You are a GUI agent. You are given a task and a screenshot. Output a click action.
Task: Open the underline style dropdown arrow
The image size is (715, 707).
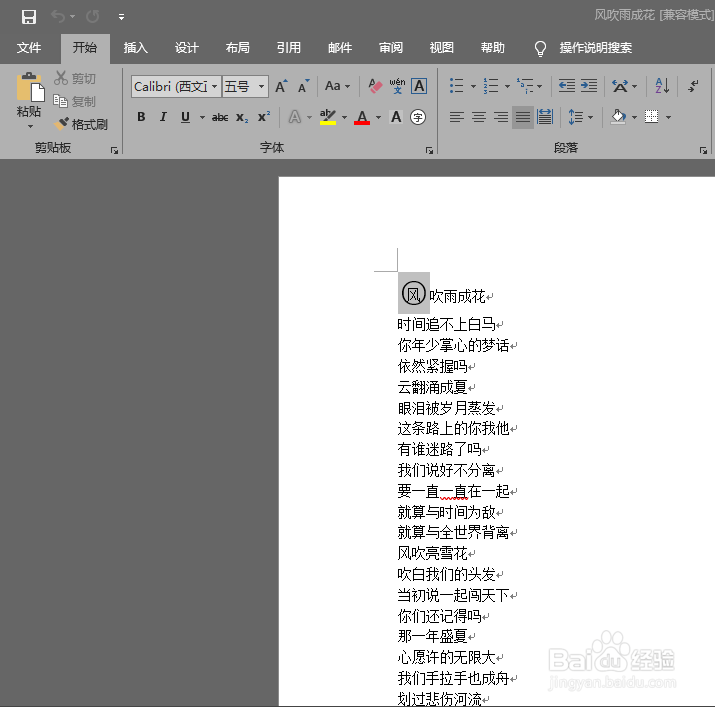tap(202, 118)
